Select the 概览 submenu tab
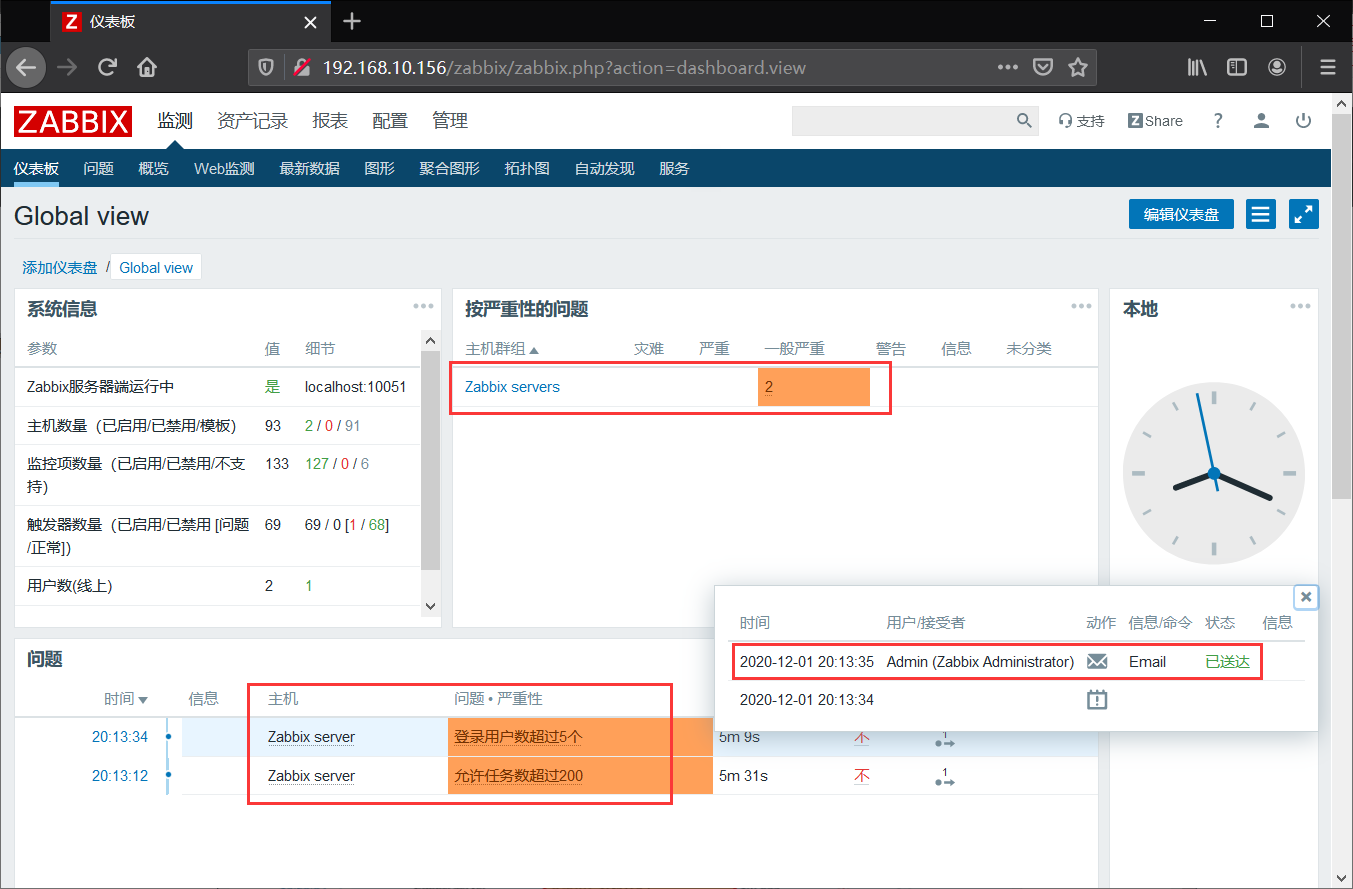Image resolution: width=1353 pixels, height=889 pixels. [154, 169]
